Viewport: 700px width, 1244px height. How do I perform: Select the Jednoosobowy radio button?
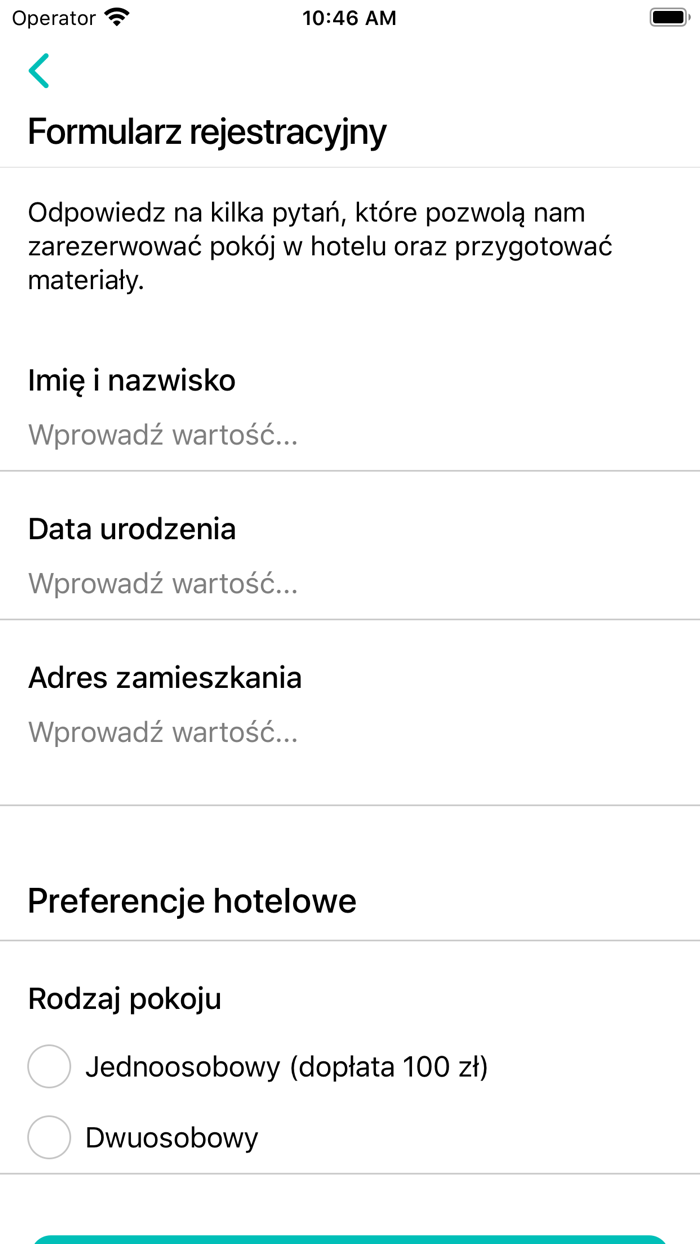[49, 1067]
